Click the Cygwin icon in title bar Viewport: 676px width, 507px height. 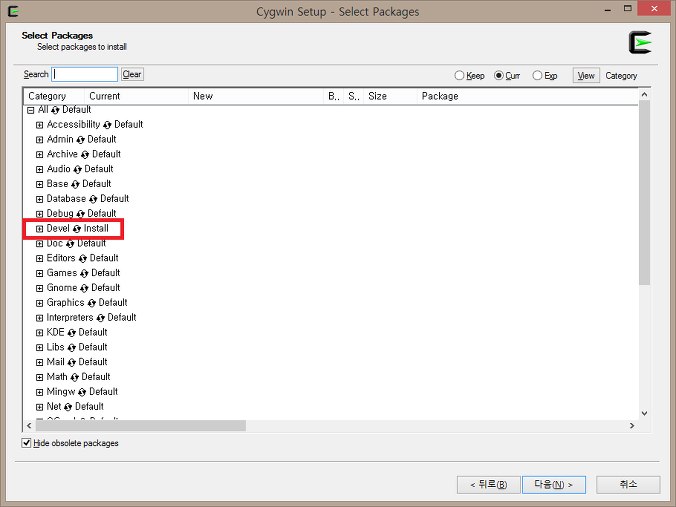13,11
